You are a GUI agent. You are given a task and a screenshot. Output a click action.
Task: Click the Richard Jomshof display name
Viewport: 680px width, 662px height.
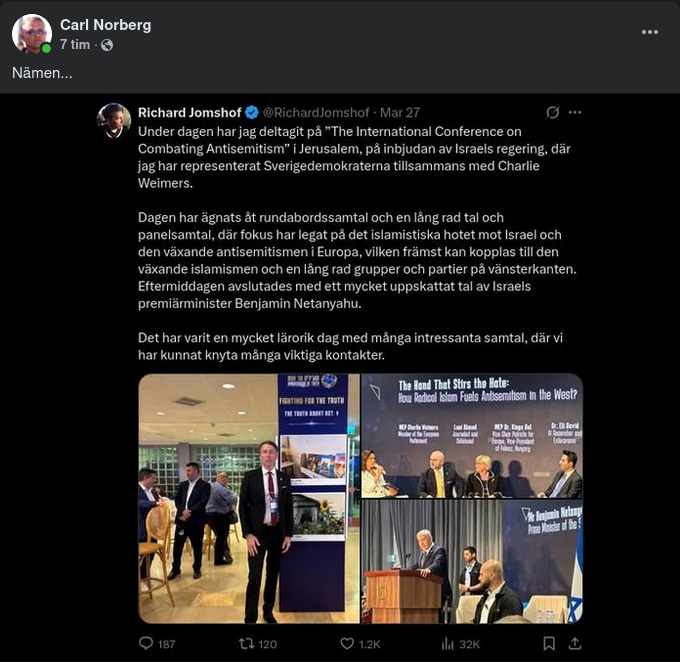(x=190, y=112)
